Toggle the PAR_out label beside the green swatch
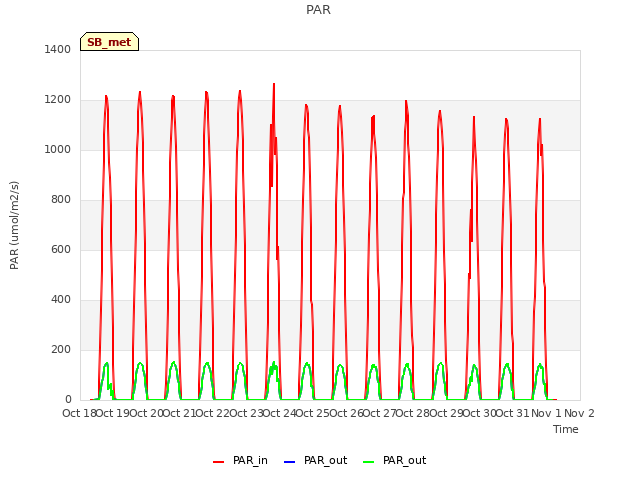The height and width of the screenshot is (480, 640). pos(404,460)
